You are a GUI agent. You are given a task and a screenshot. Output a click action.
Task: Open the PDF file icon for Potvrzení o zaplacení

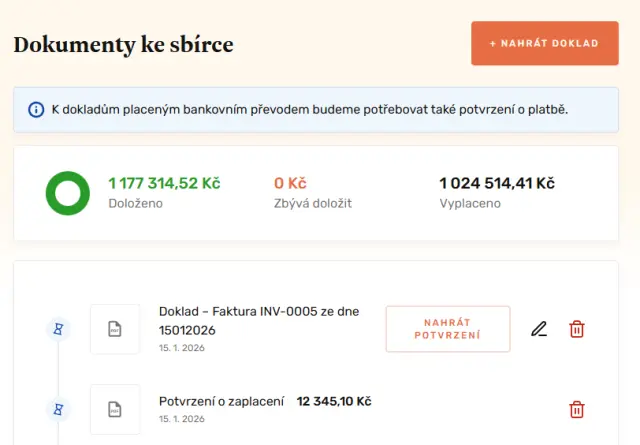click(x=115, y=408)
